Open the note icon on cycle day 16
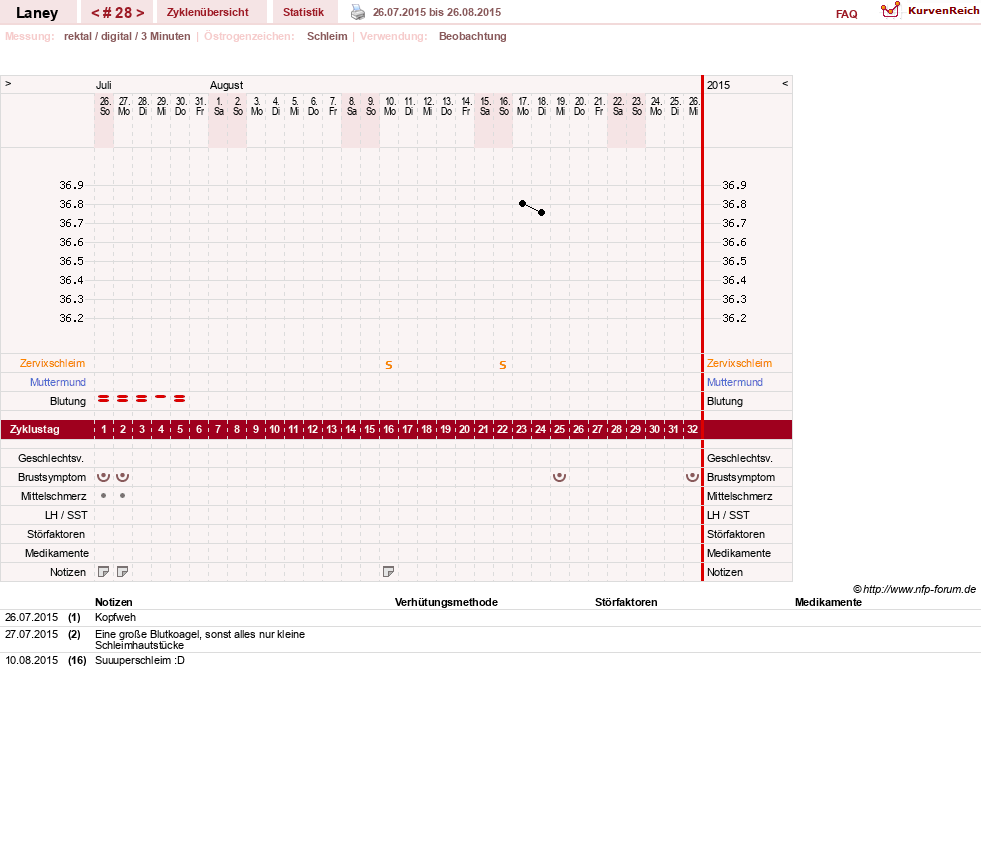Image resolution: width=981 pixels, height=855 pixels. coord(389,572)
